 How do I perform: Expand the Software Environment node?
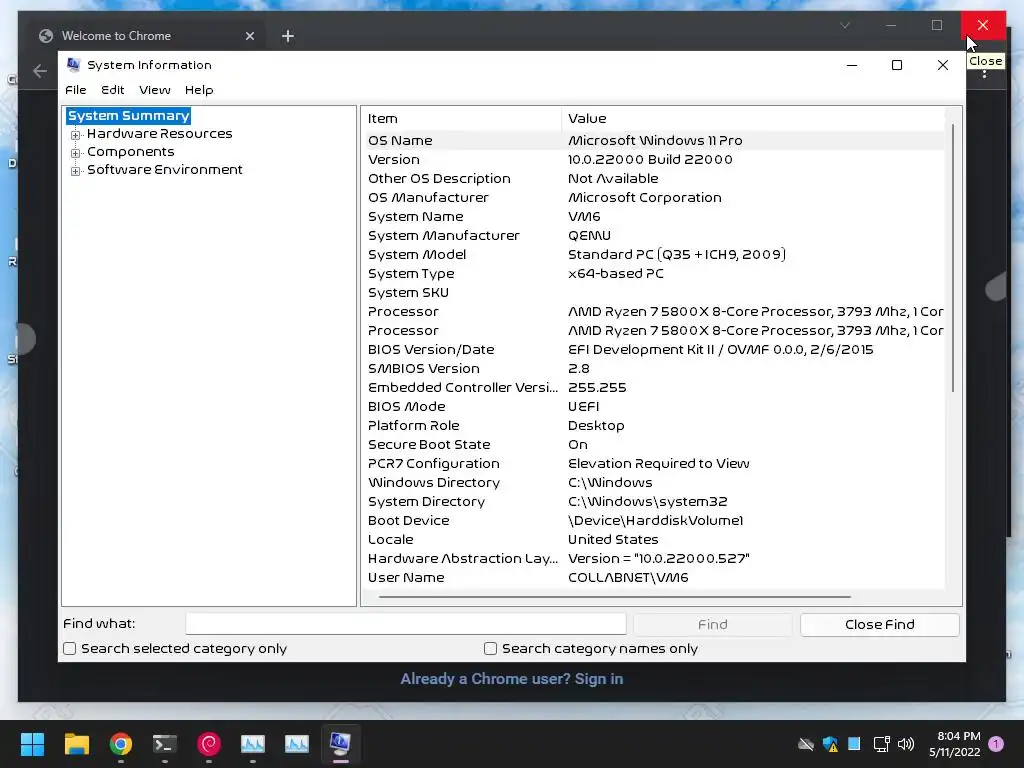coord(76,171)
